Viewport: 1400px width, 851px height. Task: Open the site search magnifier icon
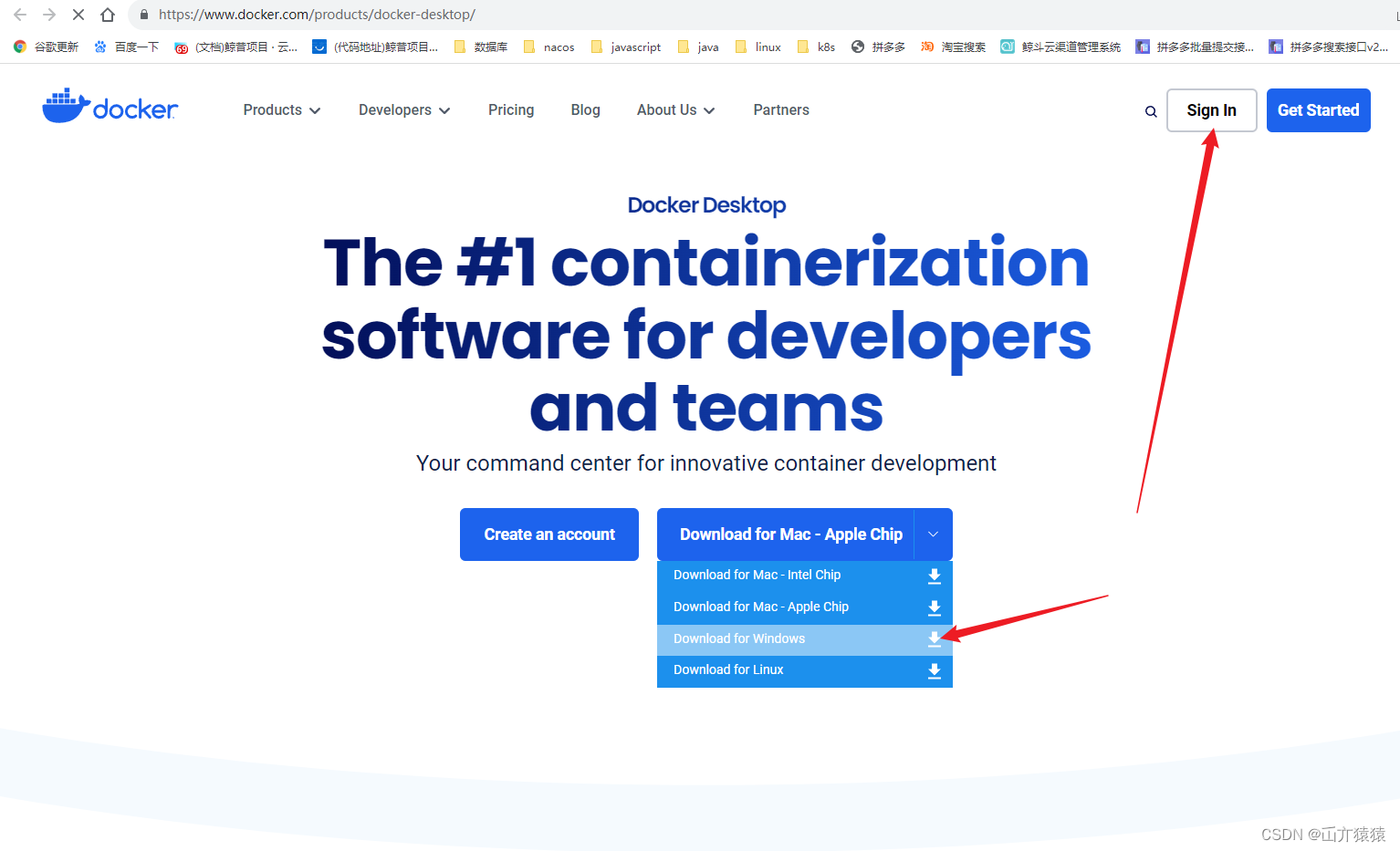point(1151,111)
